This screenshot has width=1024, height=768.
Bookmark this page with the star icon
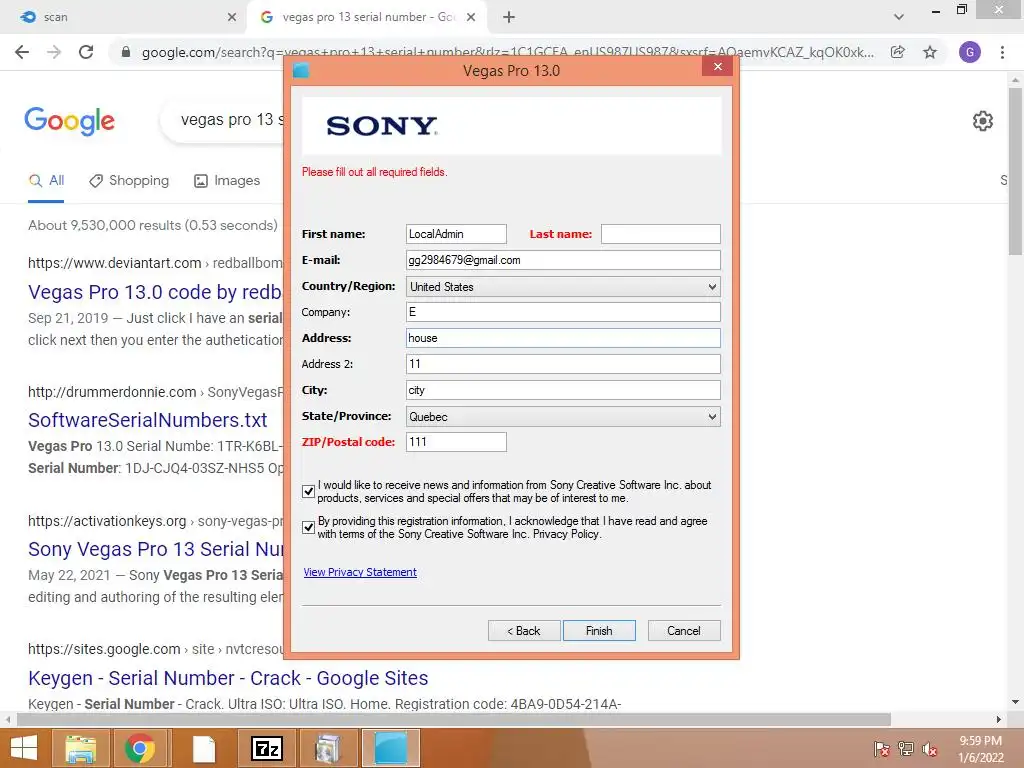tap(930, 52)
